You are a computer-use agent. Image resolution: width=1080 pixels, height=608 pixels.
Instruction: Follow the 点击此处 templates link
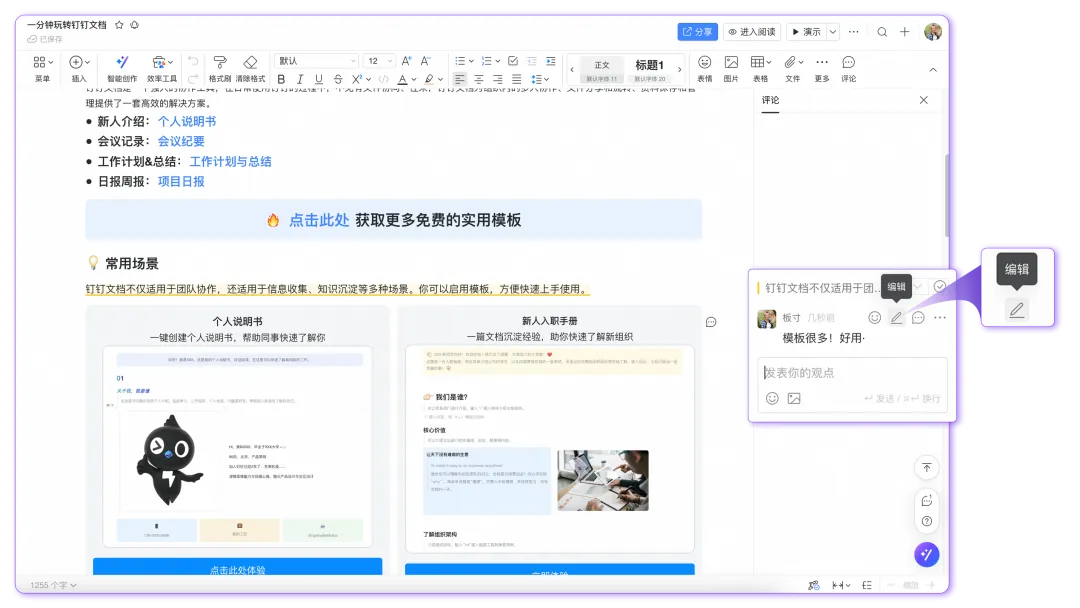pos(319,220)
